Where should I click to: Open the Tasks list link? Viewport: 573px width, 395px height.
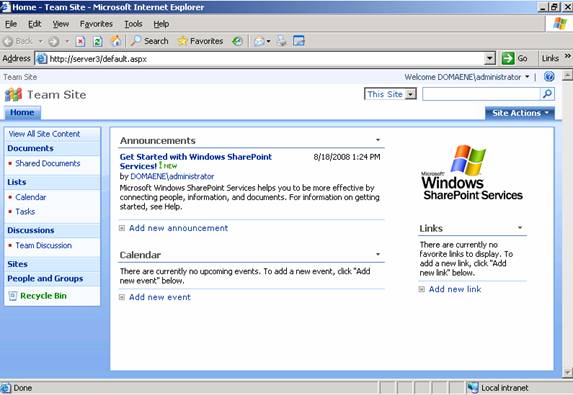(25, 212)
